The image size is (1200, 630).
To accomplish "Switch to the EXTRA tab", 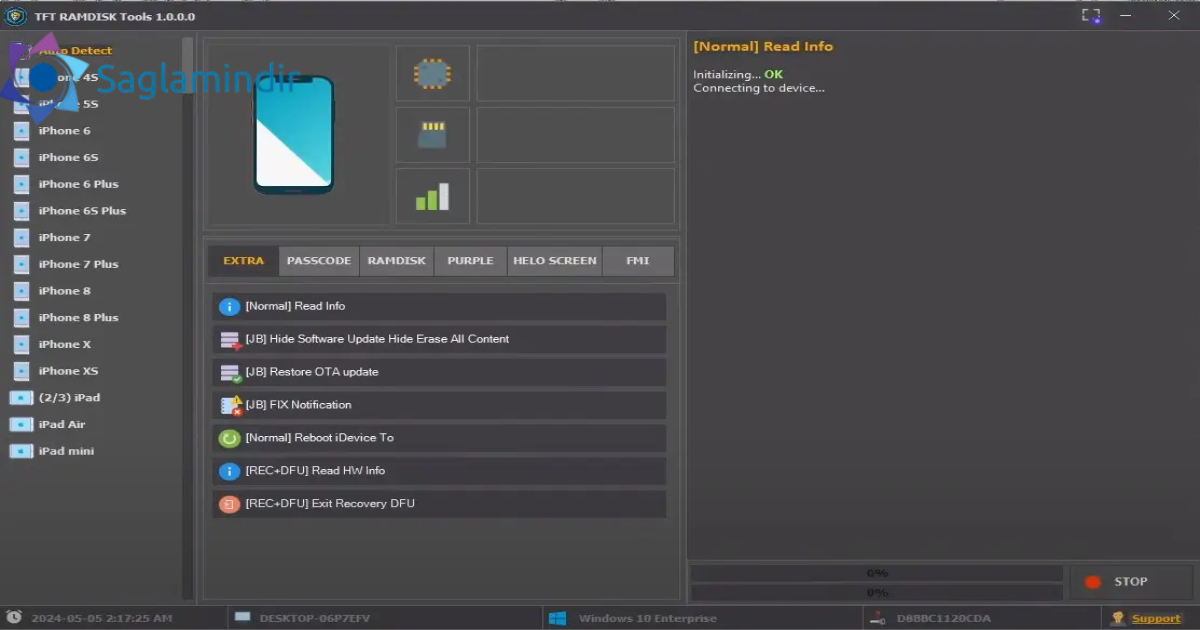I will pos(244,261).
